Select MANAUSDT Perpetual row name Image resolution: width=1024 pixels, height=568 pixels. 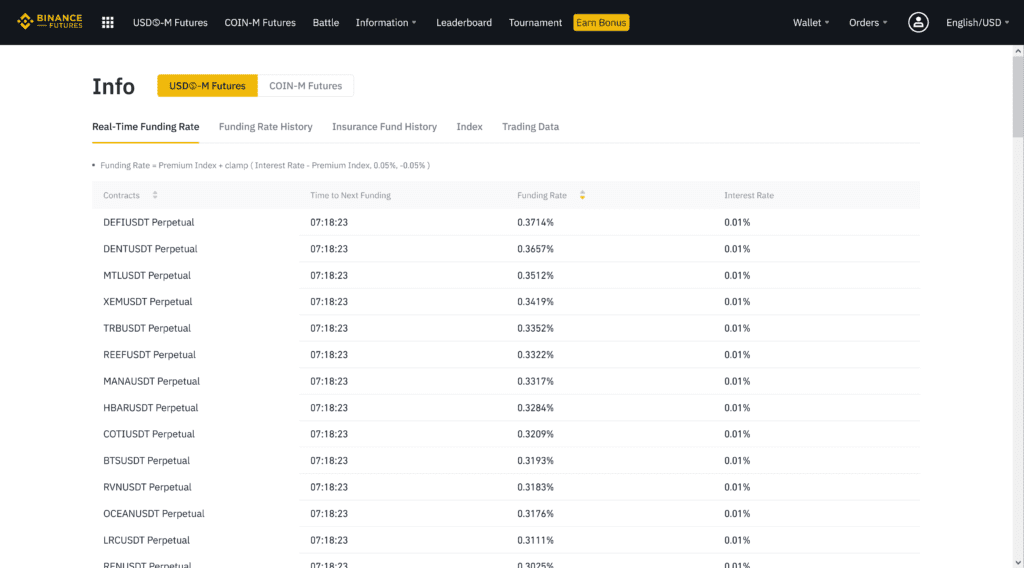point(151,381)
